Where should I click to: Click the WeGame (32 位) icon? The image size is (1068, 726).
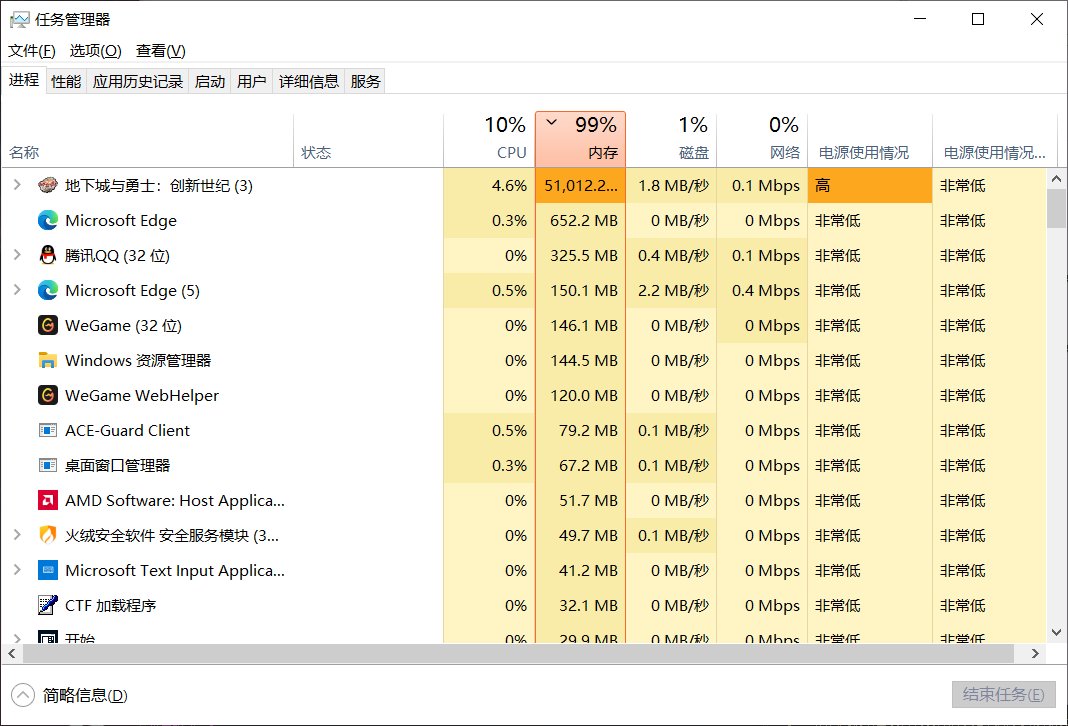click(x=48, y=326)
